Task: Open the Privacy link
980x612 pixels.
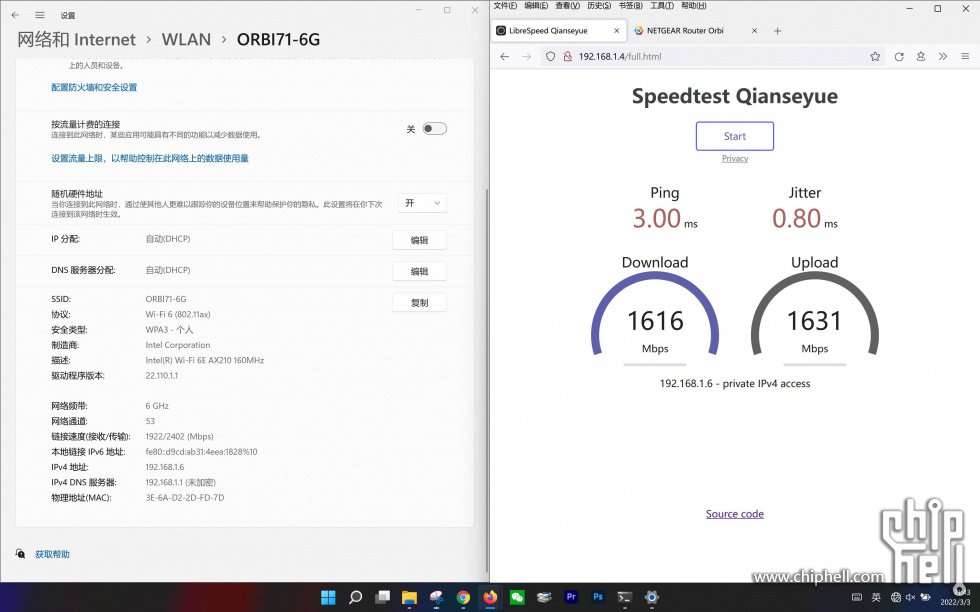Action: (x=735, y=159)
